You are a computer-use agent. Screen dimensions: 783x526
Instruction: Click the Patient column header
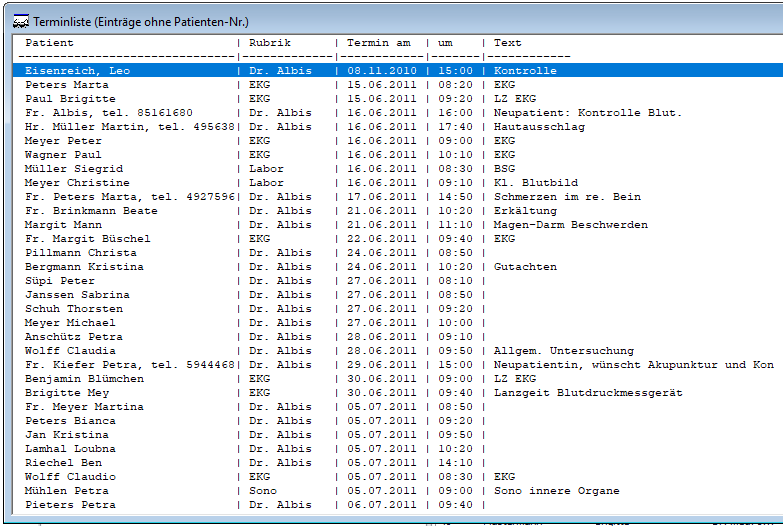[x=49, y=42]
